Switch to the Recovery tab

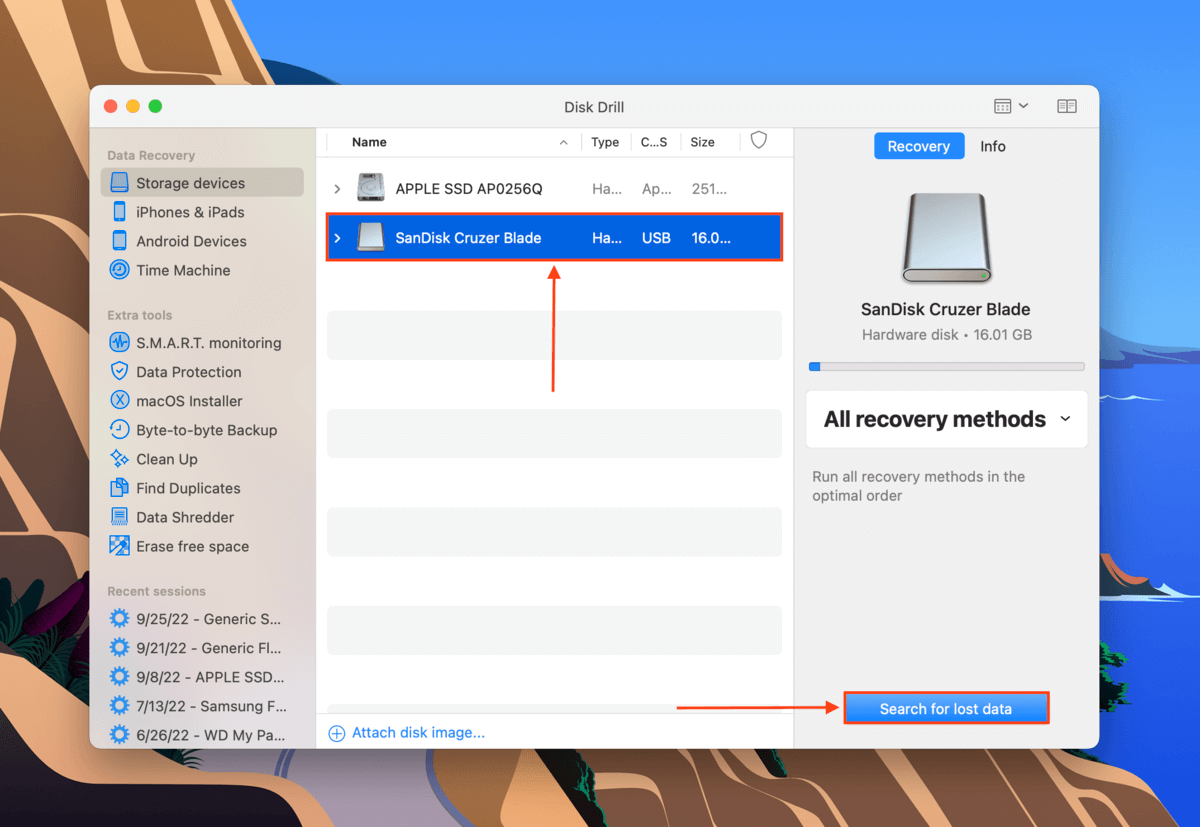(x=919, y=146)
